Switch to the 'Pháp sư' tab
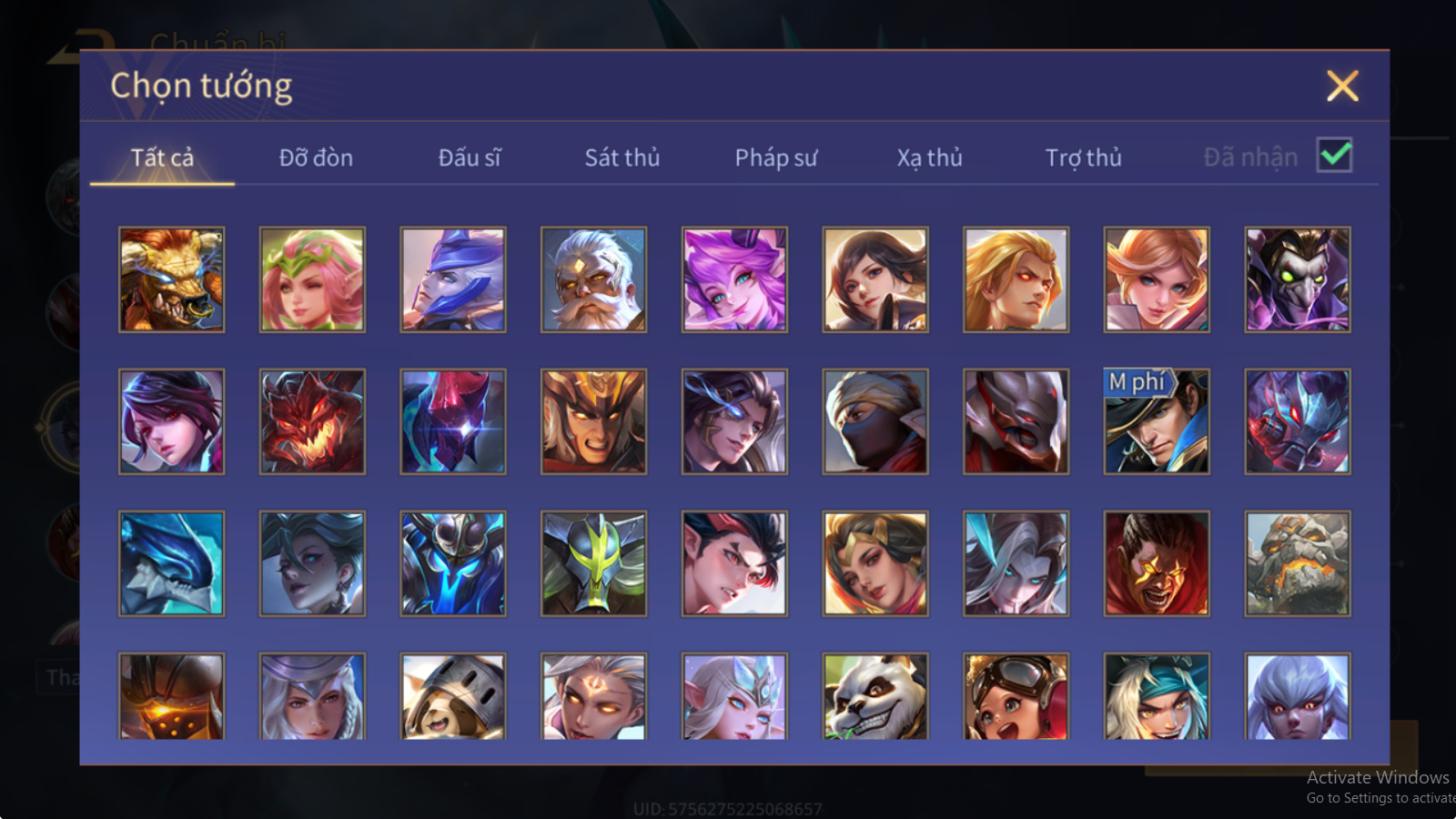This screenshot has width=1456, height=819. (x=776, y=157)
